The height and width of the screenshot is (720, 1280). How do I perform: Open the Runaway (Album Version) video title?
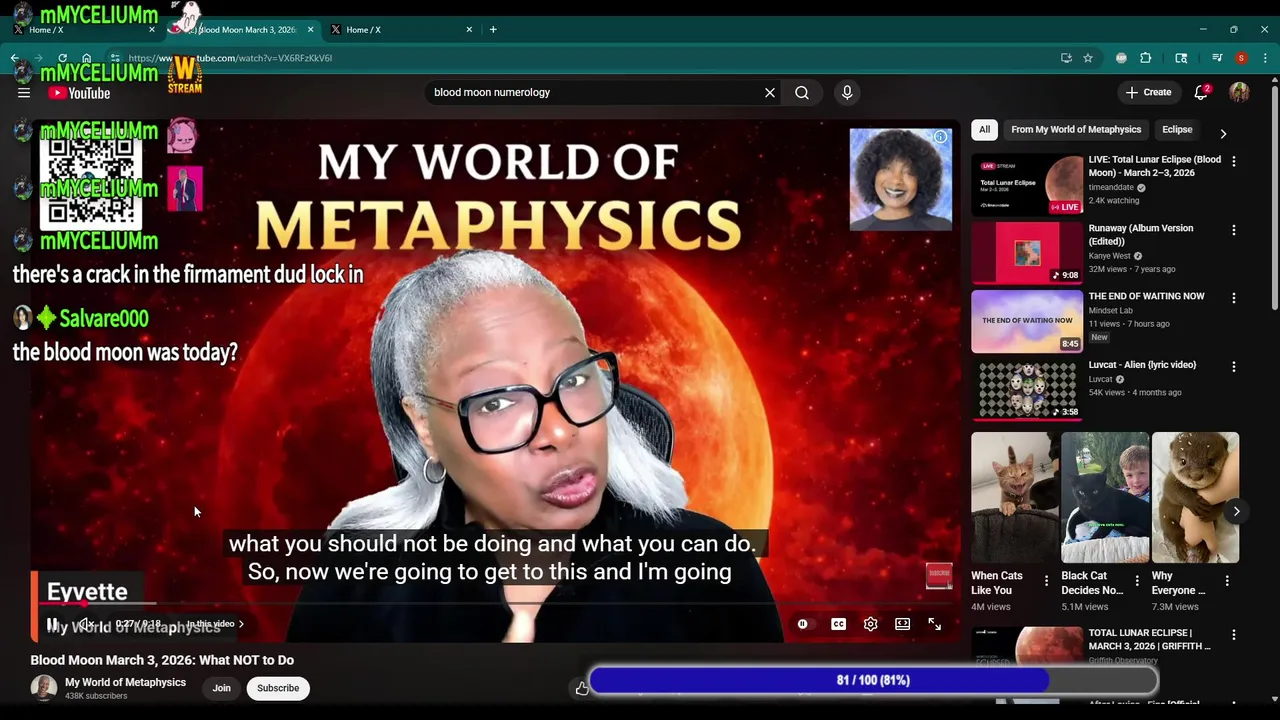1141,235
